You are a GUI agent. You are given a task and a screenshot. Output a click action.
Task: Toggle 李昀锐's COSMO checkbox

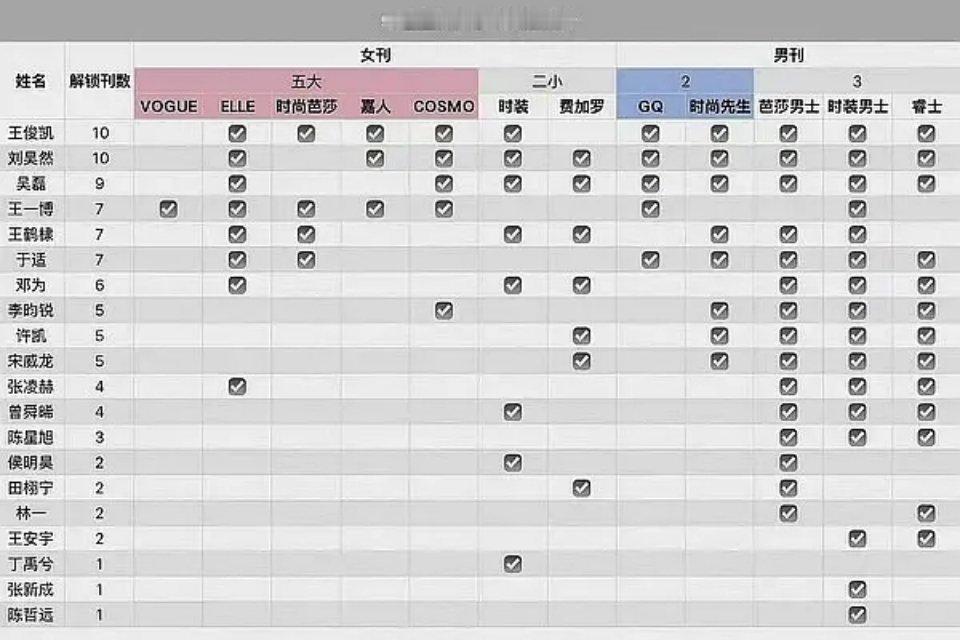pyautogui.click(x=444, y=311)
